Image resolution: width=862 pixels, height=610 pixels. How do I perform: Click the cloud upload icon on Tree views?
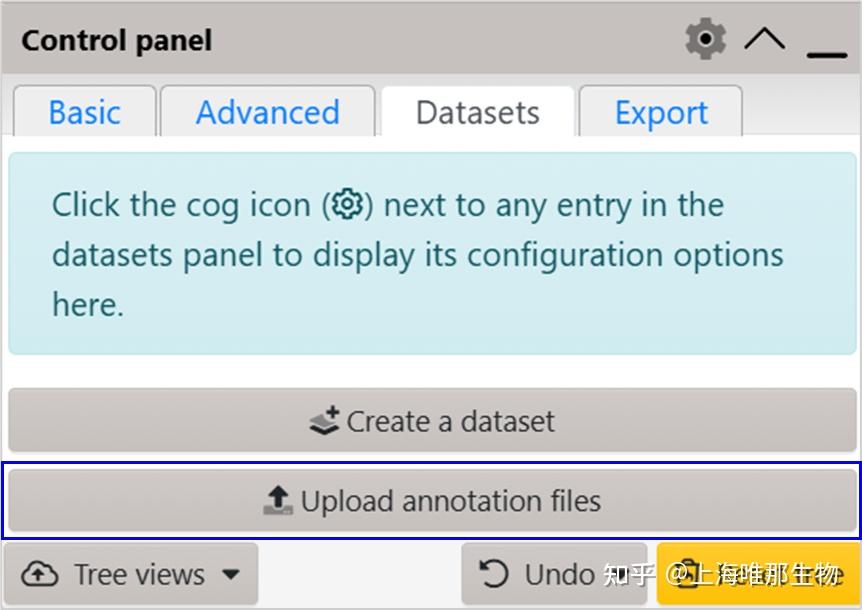pos(40,574)
